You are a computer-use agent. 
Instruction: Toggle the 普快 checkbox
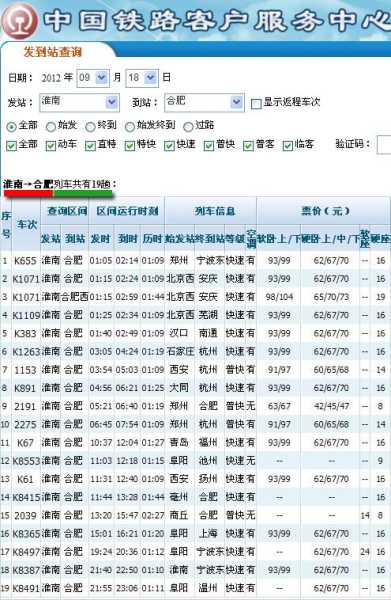[209, 145]
